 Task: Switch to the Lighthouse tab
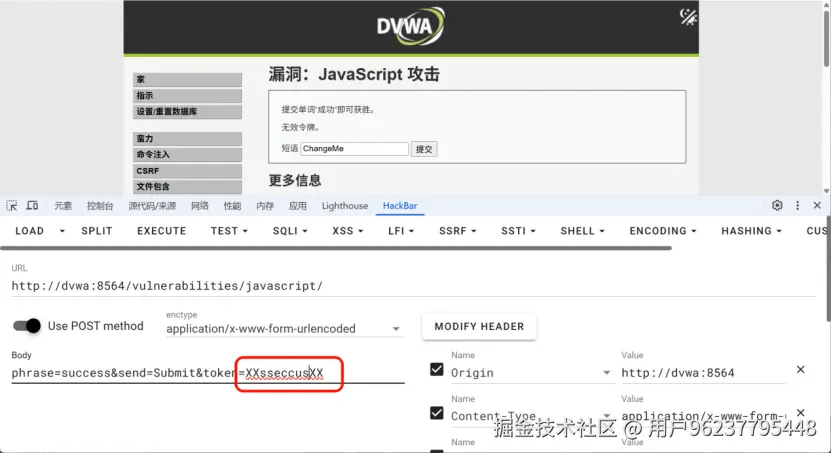click(344, 206)
